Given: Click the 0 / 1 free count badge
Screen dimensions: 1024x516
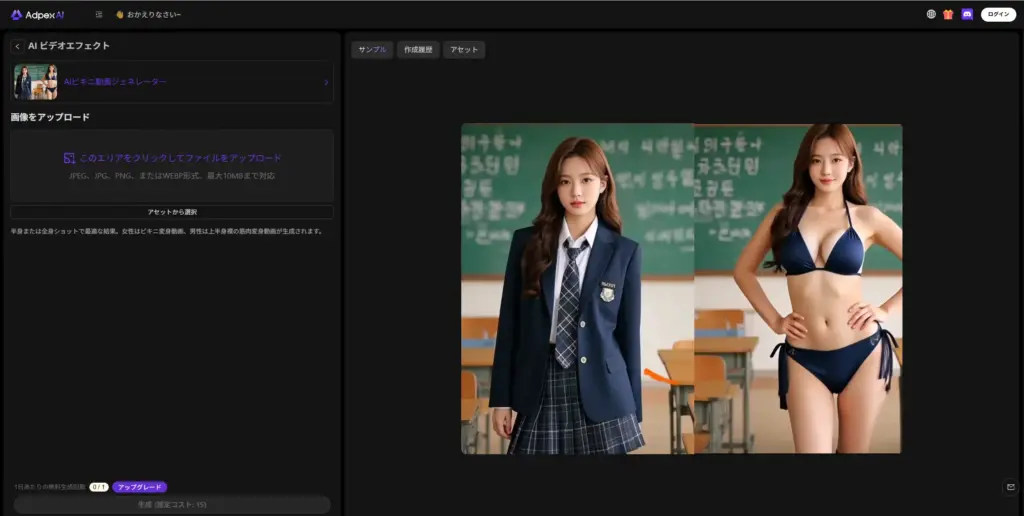Looking at the screenshot, I should point(99,487).
